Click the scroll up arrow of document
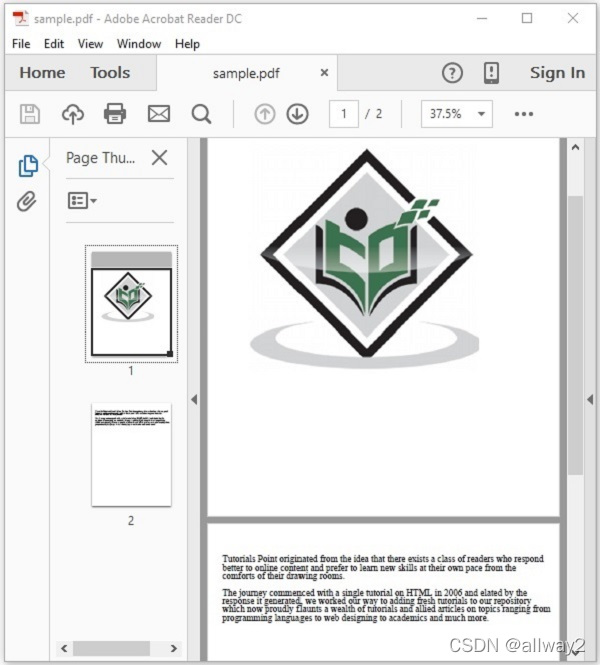 click(x=575, y=148)
